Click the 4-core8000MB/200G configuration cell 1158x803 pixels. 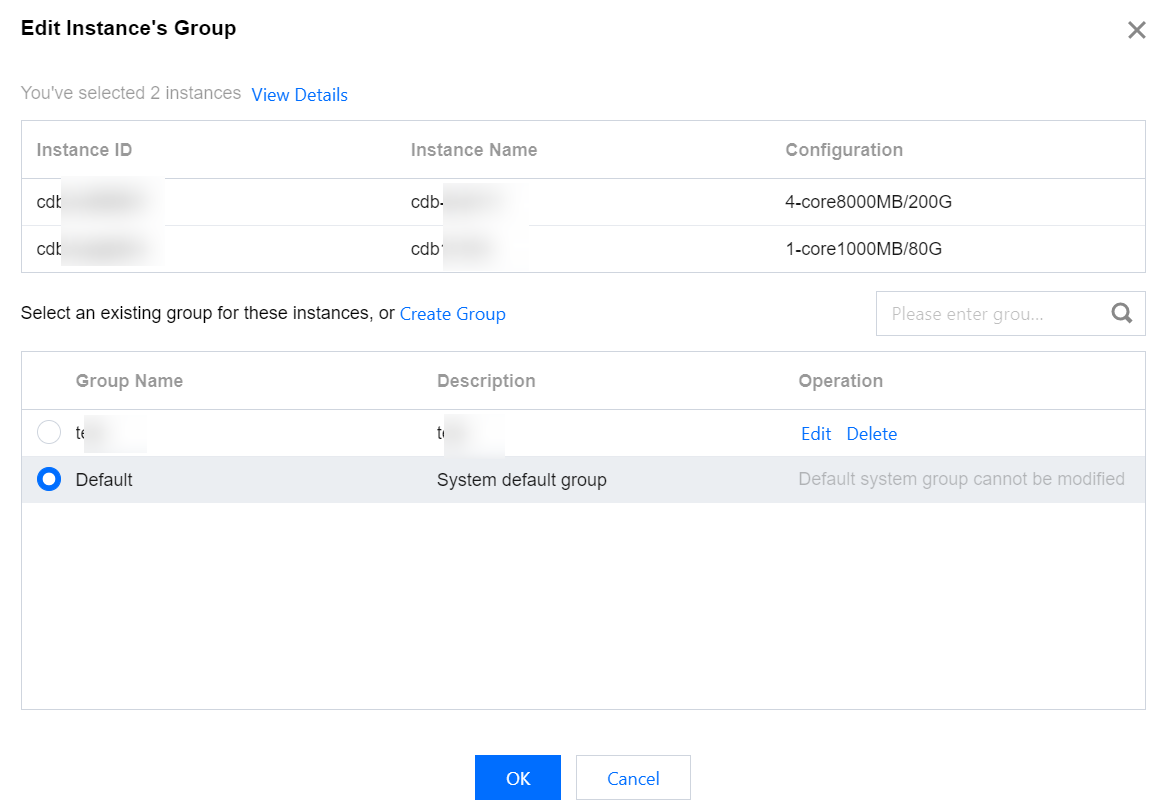(868, 202)
